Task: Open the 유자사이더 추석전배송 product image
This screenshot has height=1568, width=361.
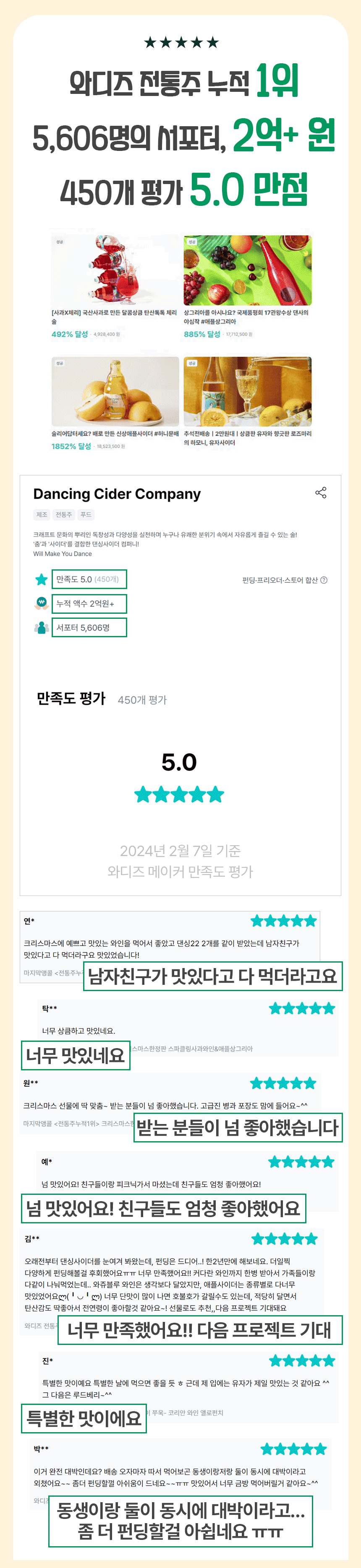Action: (x=248, y=392)
